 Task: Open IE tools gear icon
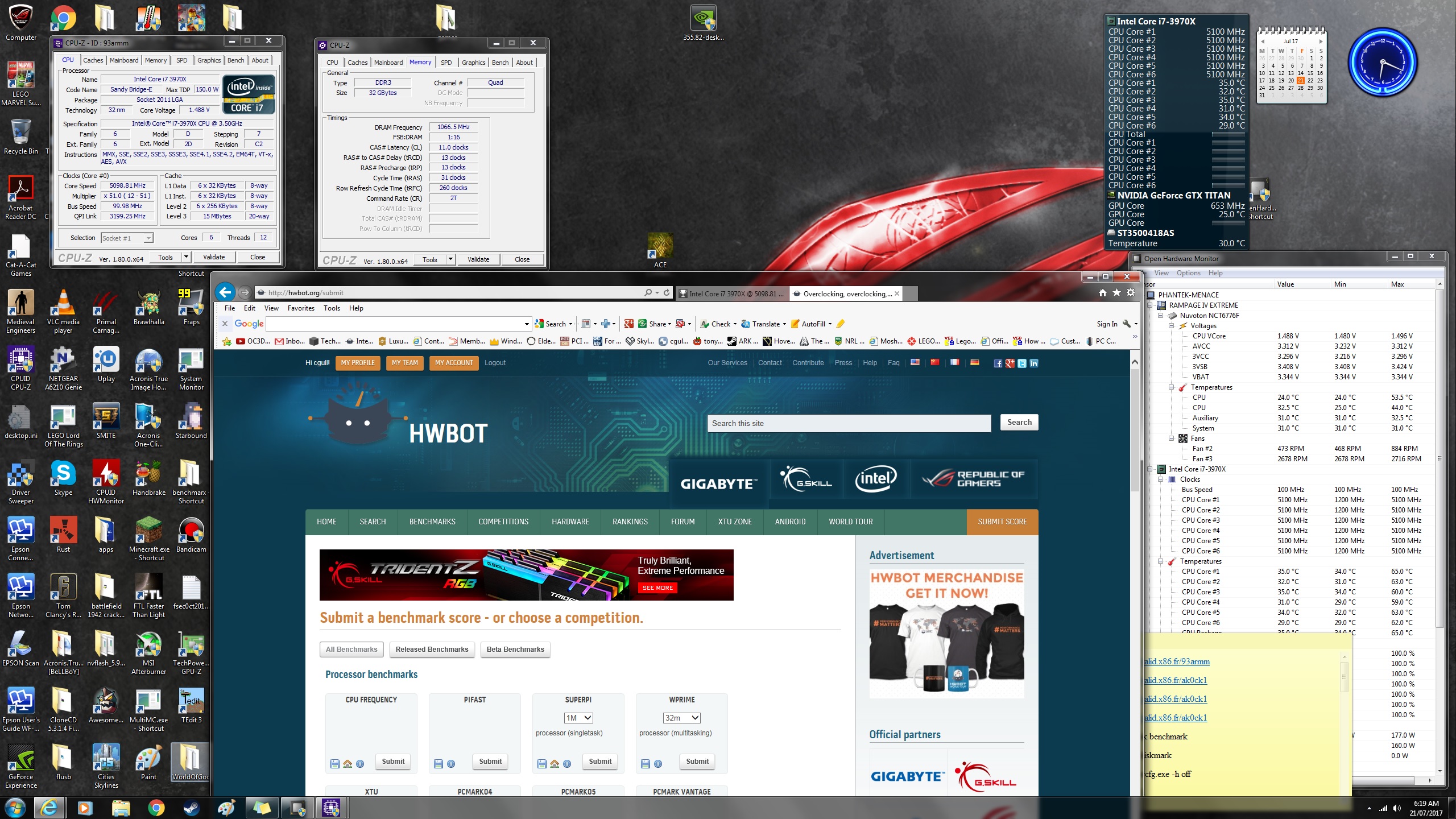[x=1131, y=292]
